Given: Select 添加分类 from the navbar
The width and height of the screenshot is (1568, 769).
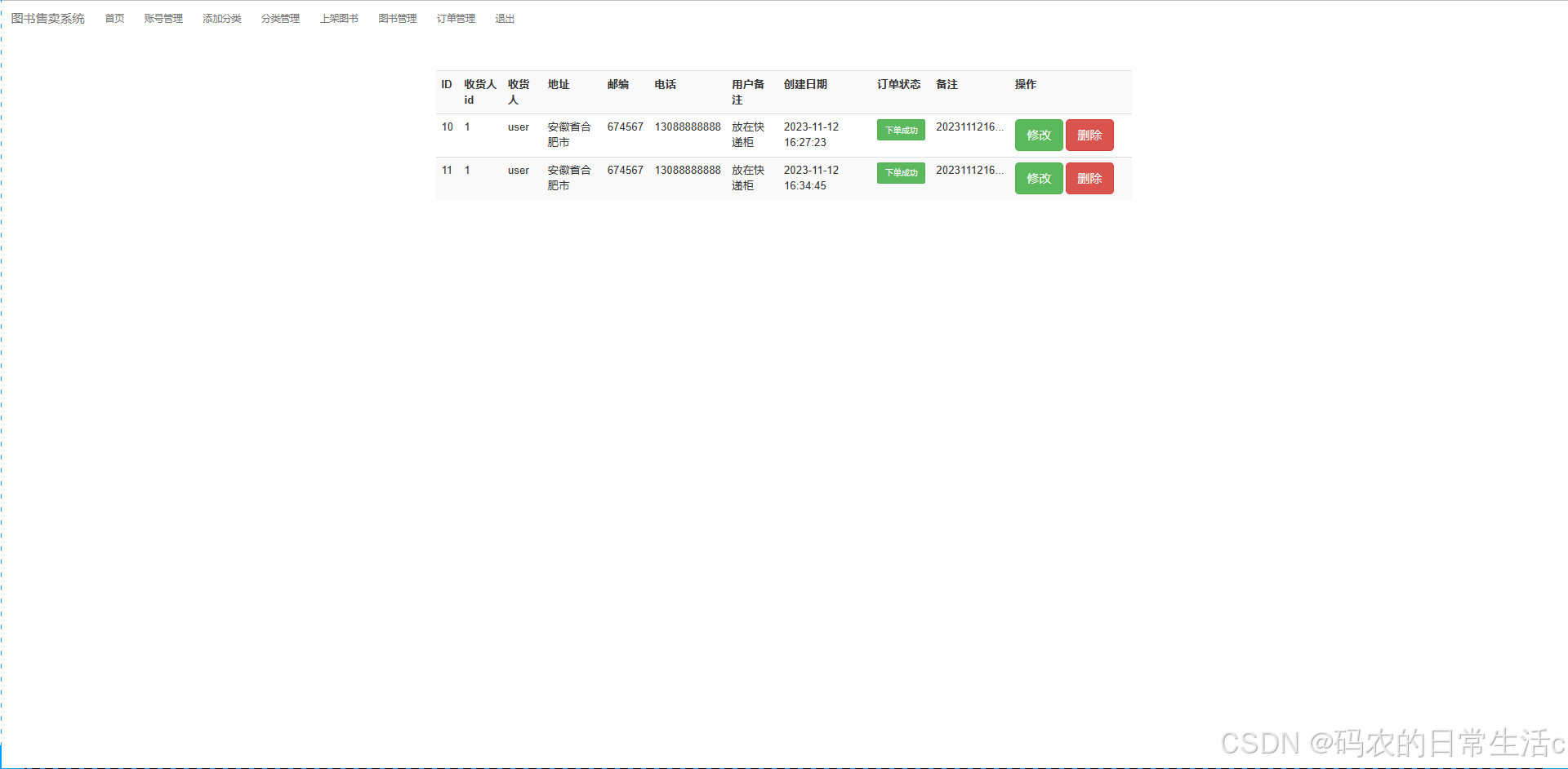Looking at the screenshot, I should tap(221, 18).
